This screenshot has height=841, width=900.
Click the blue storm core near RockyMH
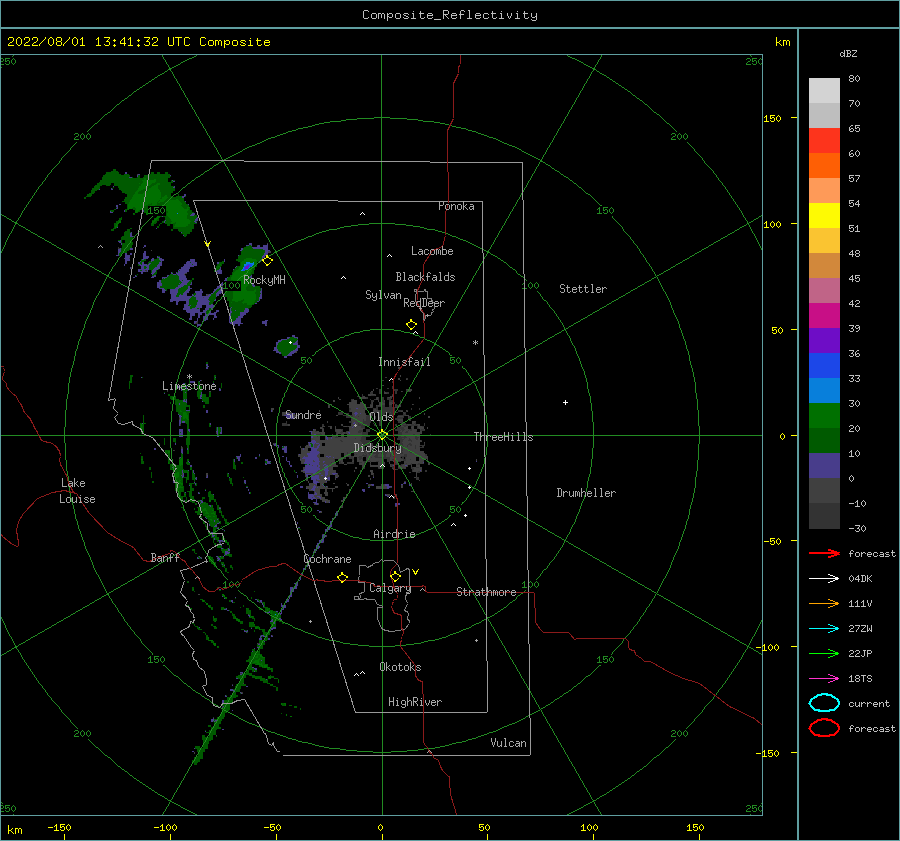tap(247, 266)
